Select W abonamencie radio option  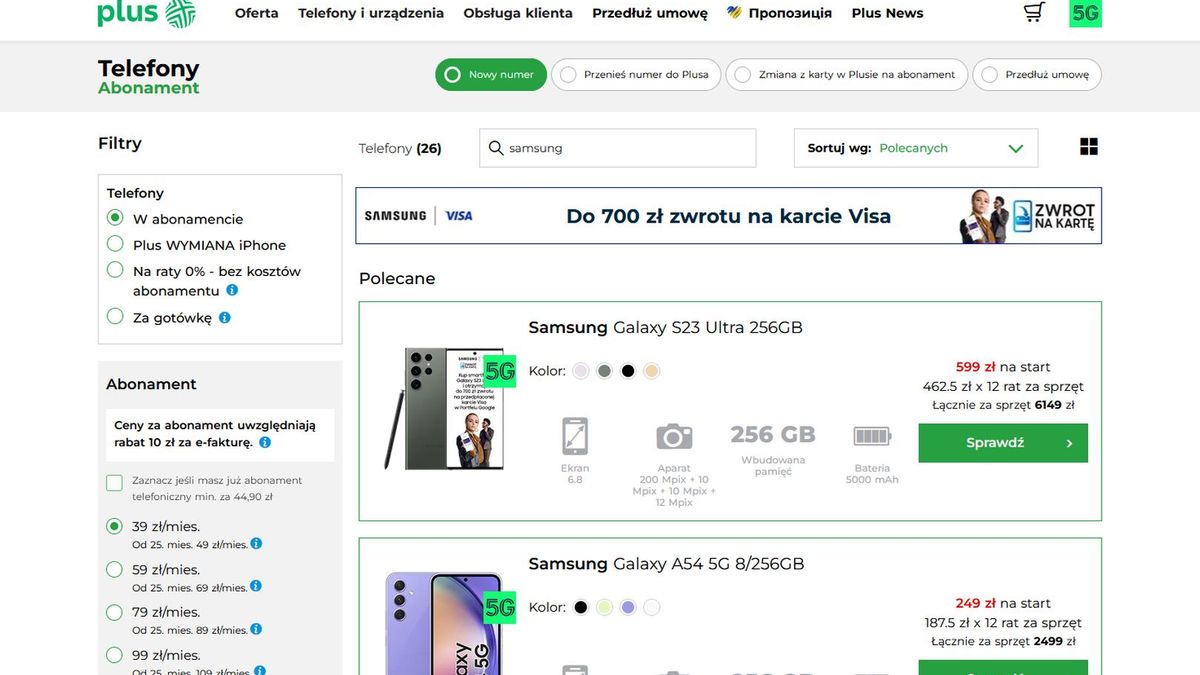(x=115, y=218)
